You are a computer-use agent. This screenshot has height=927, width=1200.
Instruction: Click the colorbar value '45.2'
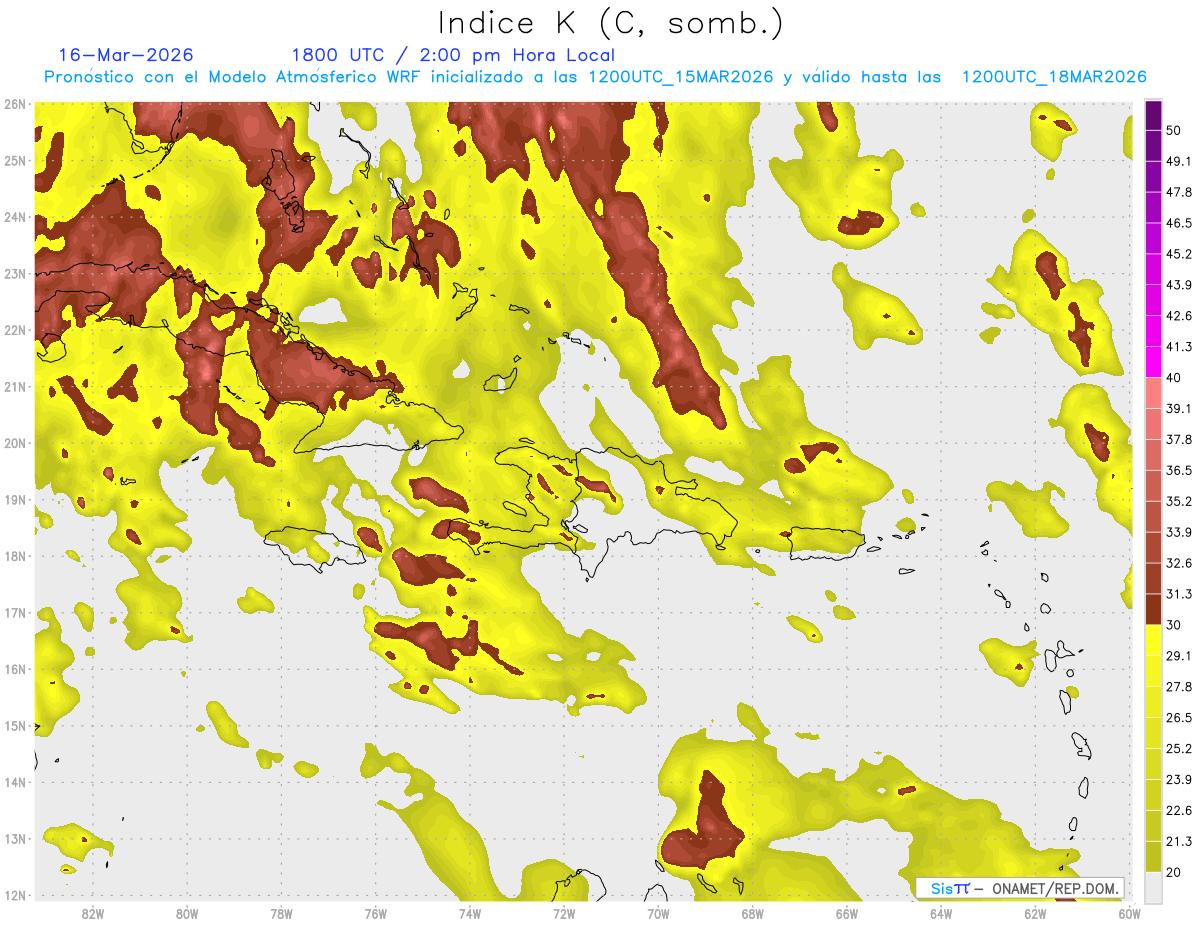point(1178,254)
